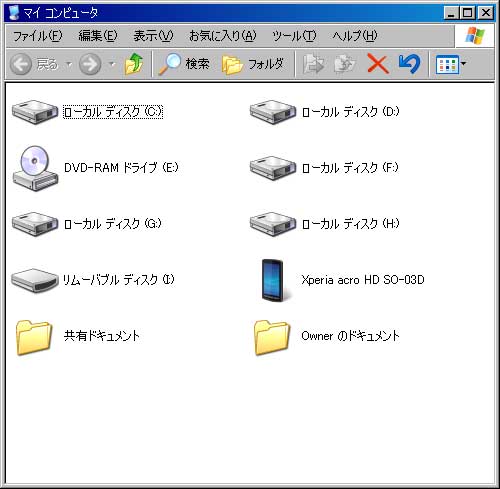500x489 pixels.
Task: Select the Owner のドキュメント folder
Action: pyautogui.click(x=327, y=337)
